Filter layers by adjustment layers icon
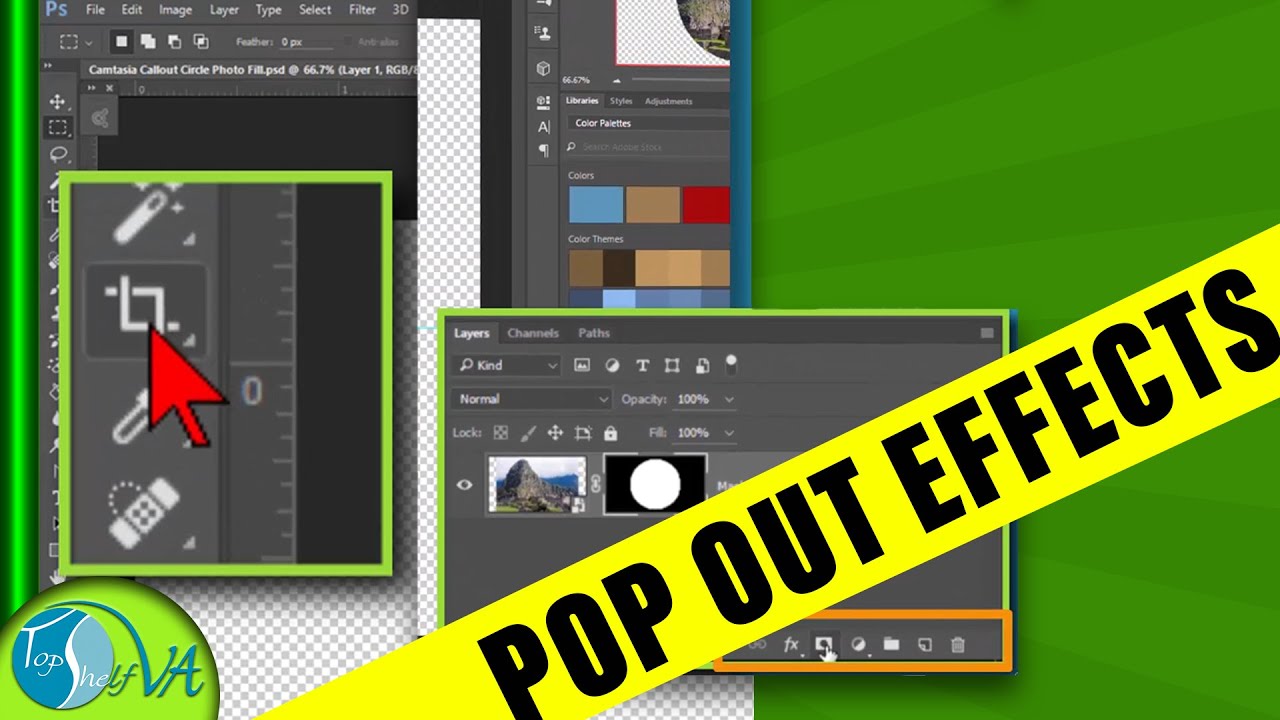This screenshot has height=720, width=1280. pyautogui.click(x=612, y=365)
